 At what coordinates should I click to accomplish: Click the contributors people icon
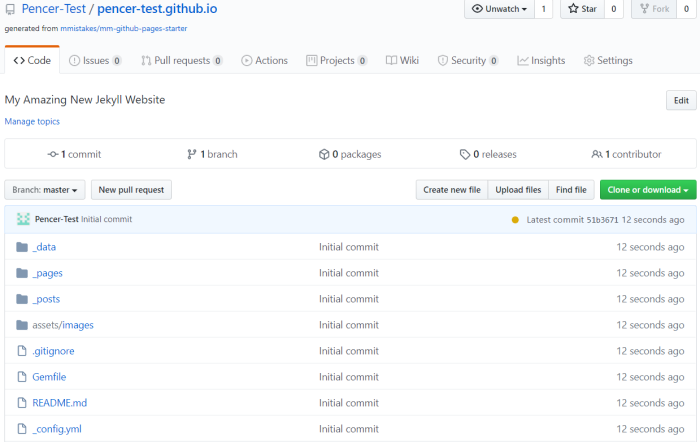pos(597,154)
